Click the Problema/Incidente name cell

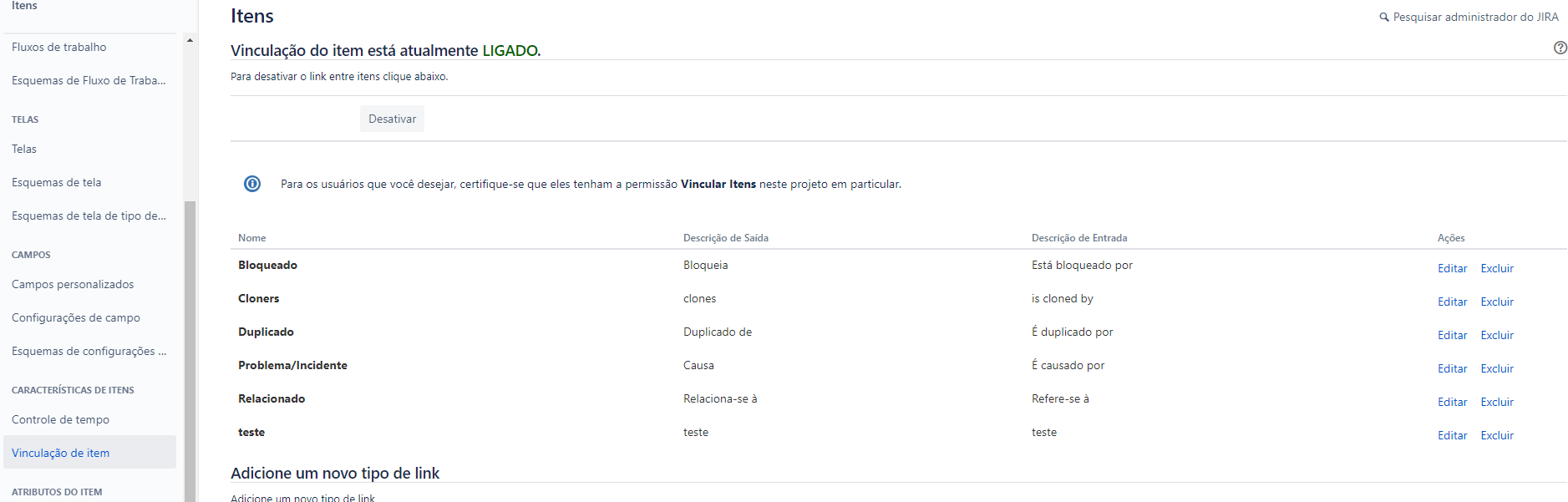pyautogui.click(x=292, y=366)
